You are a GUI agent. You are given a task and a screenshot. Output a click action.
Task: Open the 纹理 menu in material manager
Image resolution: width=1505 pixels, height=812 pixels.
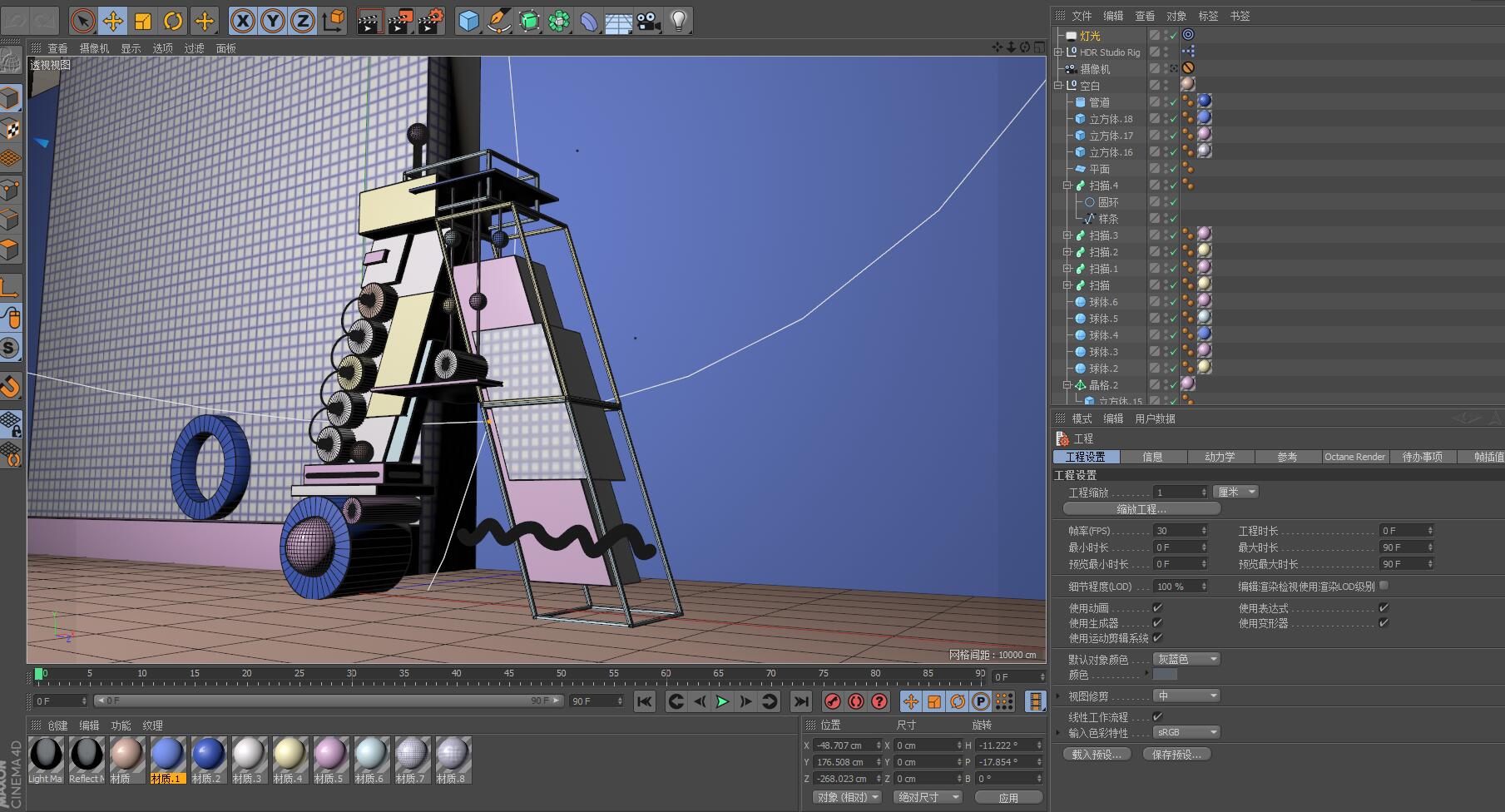[152, 725]
